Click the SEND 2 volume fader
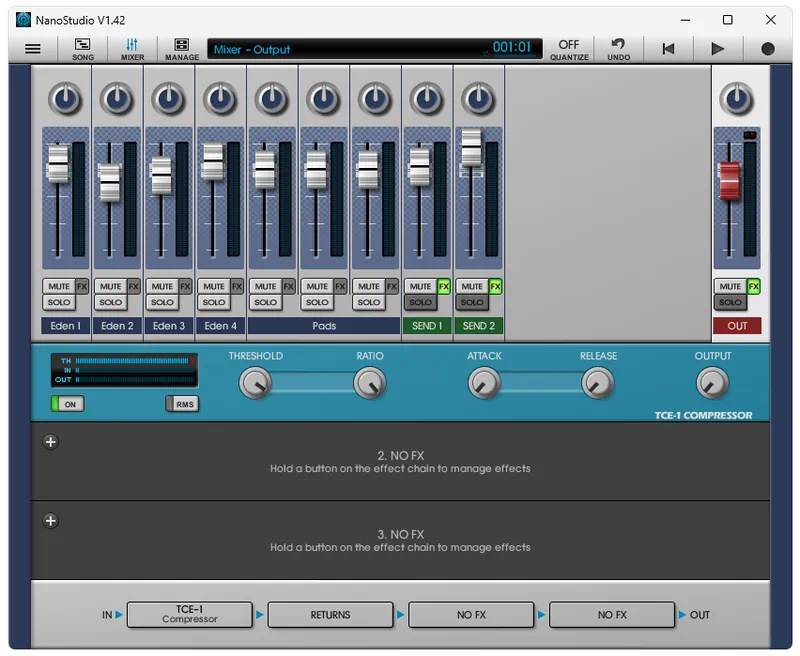 coord(471,148)
